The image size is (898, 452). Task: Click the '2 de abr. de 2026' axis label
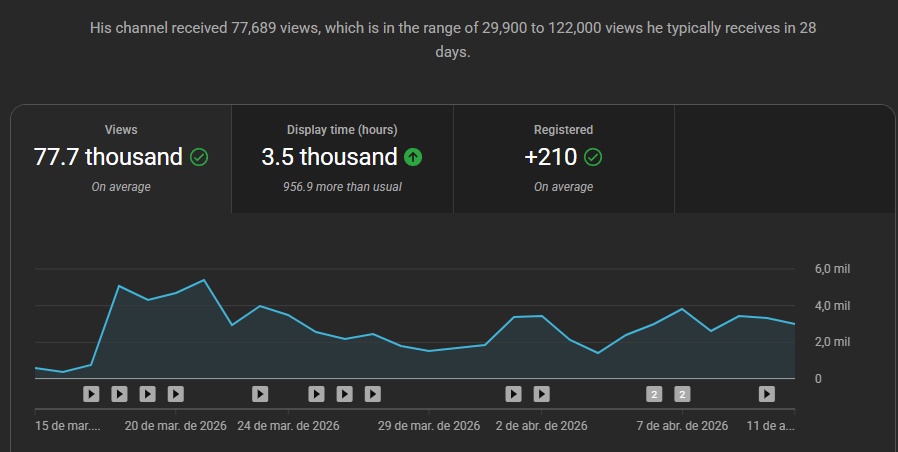(541, 426)
